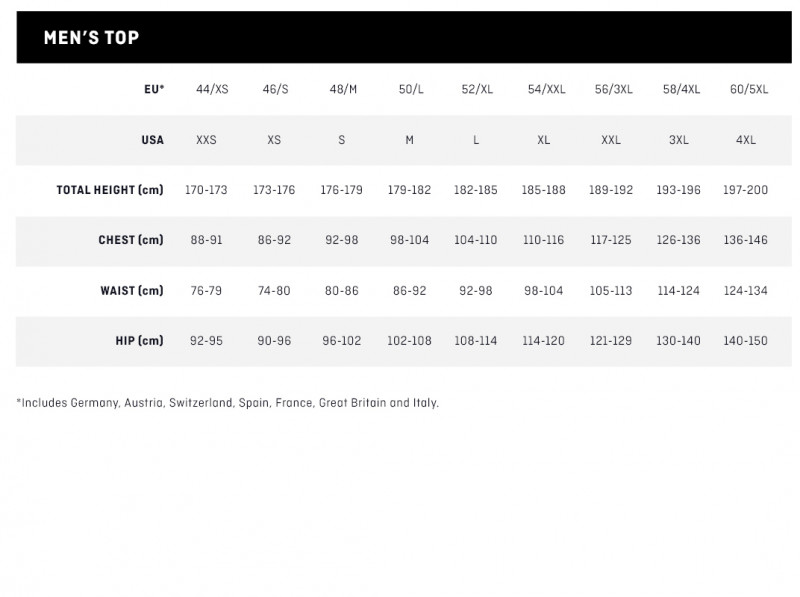Select the EU* row label

point(154,89)
